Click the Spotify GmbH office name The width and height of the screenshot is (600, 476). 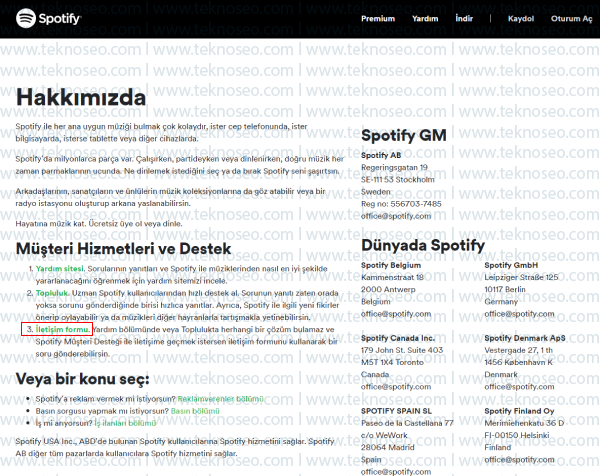pos(511,265)
